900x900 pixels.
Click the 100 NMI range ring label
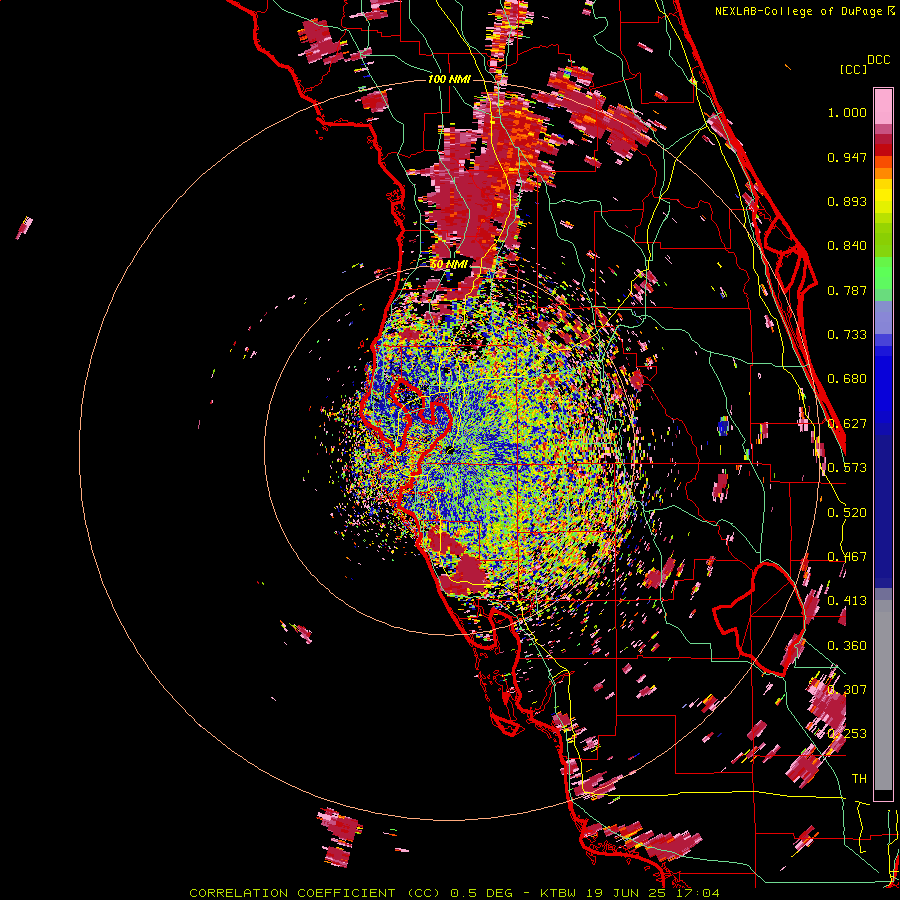tap(449, 79)
